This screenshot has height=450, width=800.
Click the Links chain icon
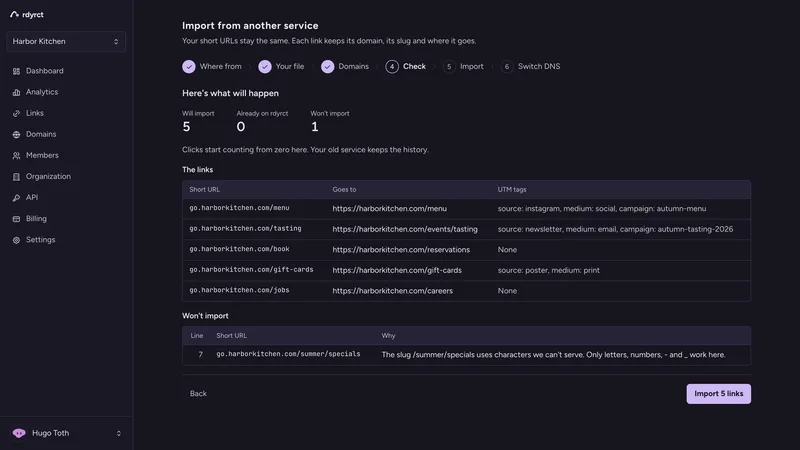(x=16, y=113)
